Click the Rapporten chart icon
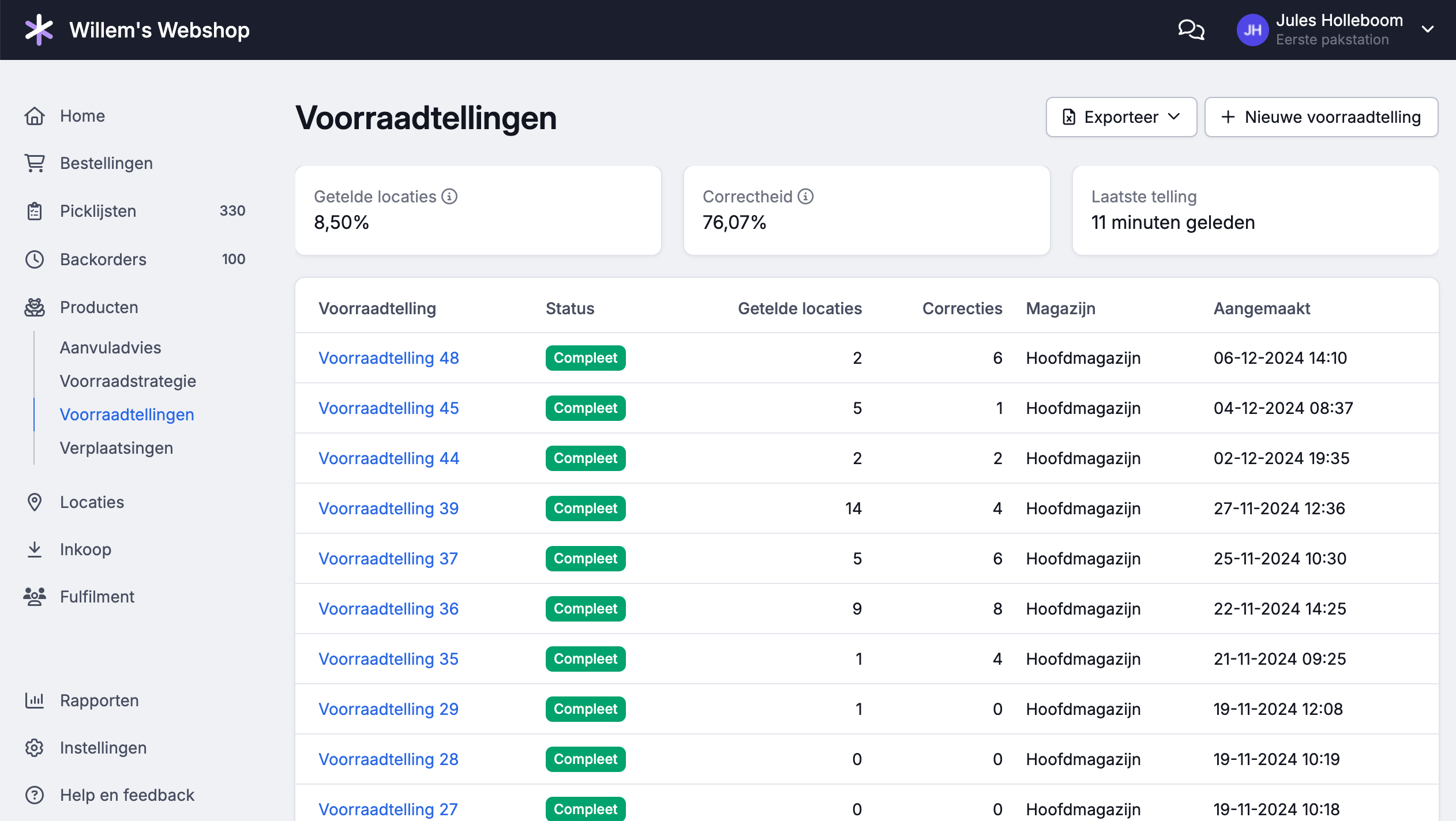 pyautogui.click(x=35, y=701)
